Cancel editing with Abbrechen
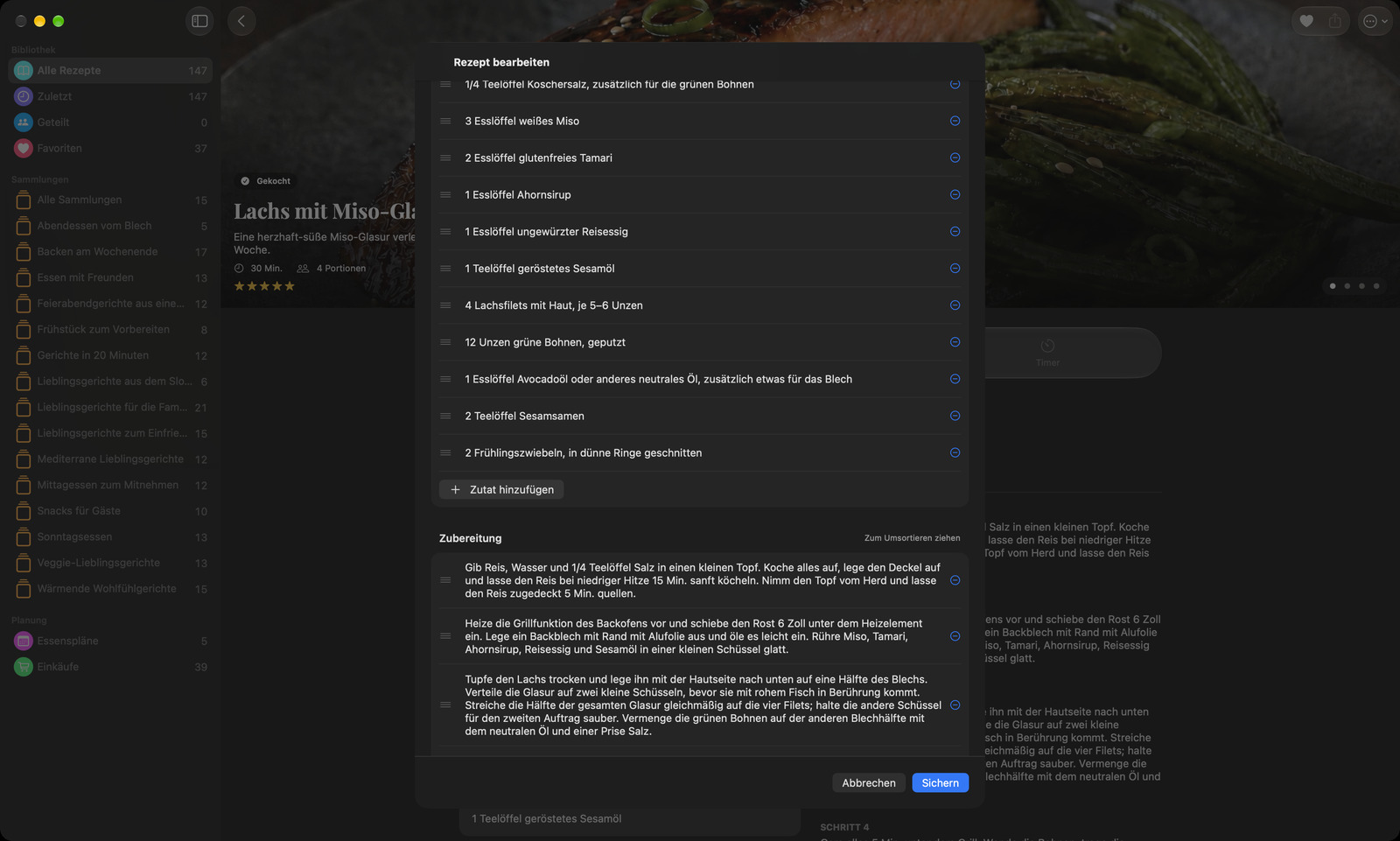The height and width of the screenshot is (841, 1400). coord(869,782)
